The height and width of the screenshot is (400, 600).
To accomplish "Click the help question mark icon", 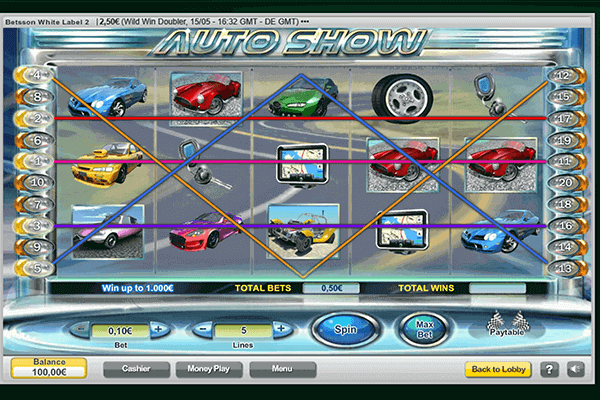I will [549, 369].
